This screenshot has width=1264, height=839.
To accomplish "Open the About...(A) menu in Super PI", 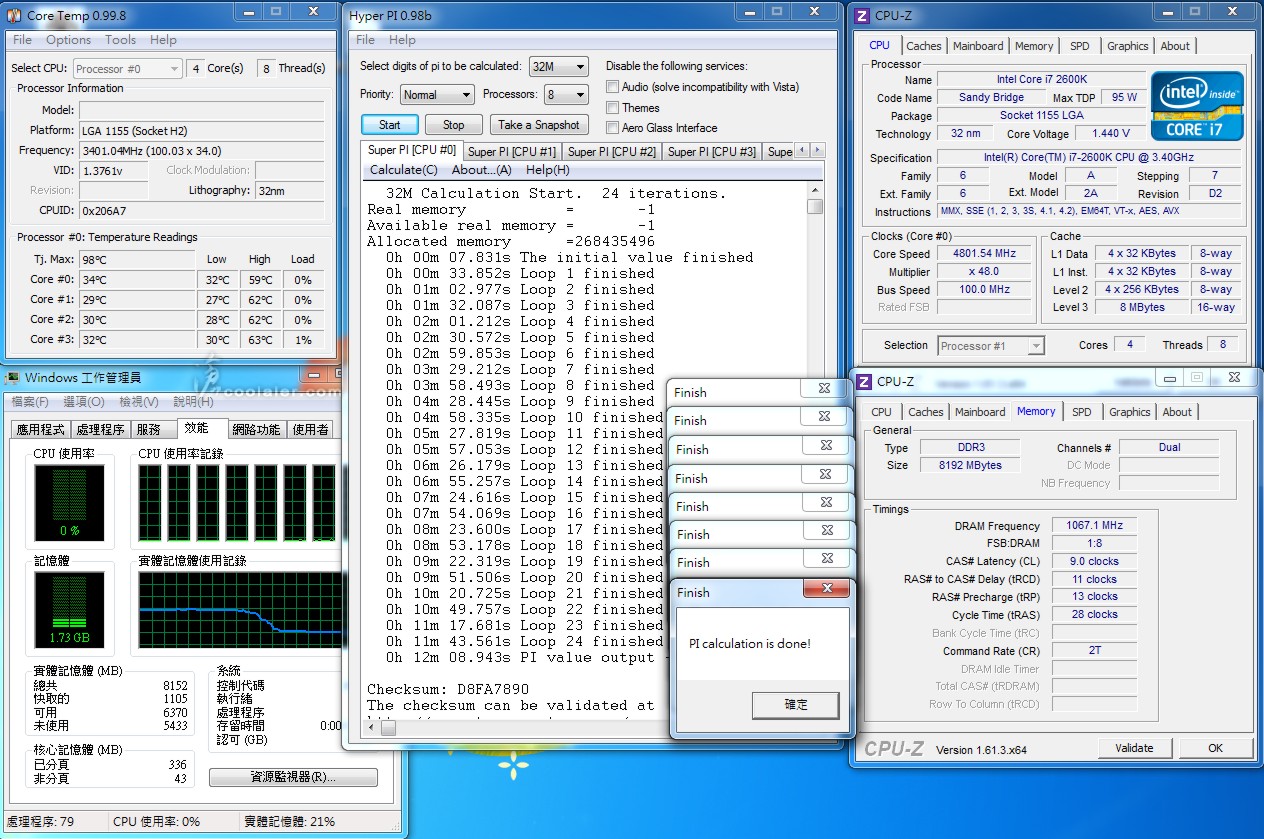I will click(x=482, y=170).
